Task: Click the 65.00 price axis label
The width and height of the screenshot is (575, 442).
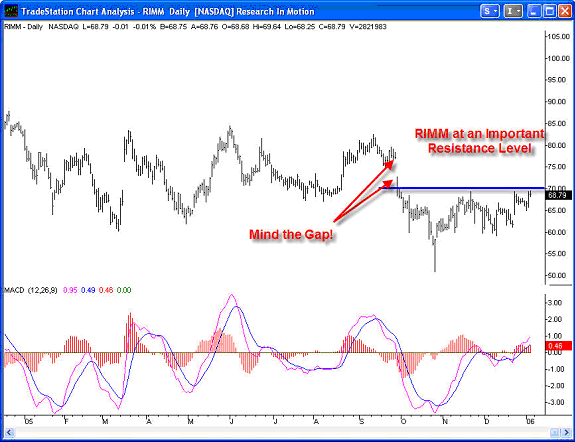Action: [557, 211]
